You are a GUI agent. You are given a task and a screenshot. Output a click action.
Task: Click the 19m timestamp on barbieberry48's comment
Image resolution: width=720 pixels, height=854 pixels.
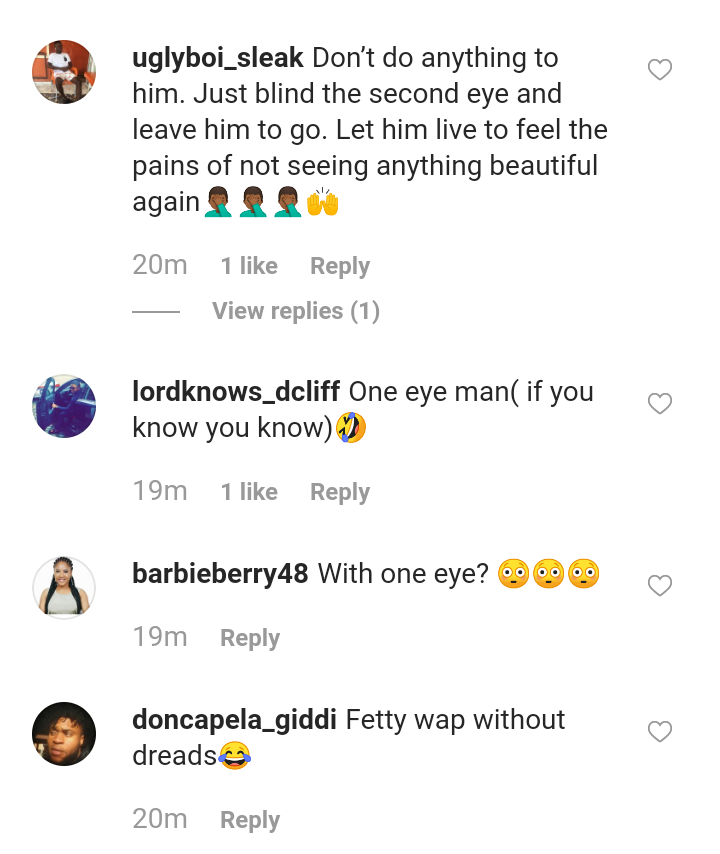[160, 638]
